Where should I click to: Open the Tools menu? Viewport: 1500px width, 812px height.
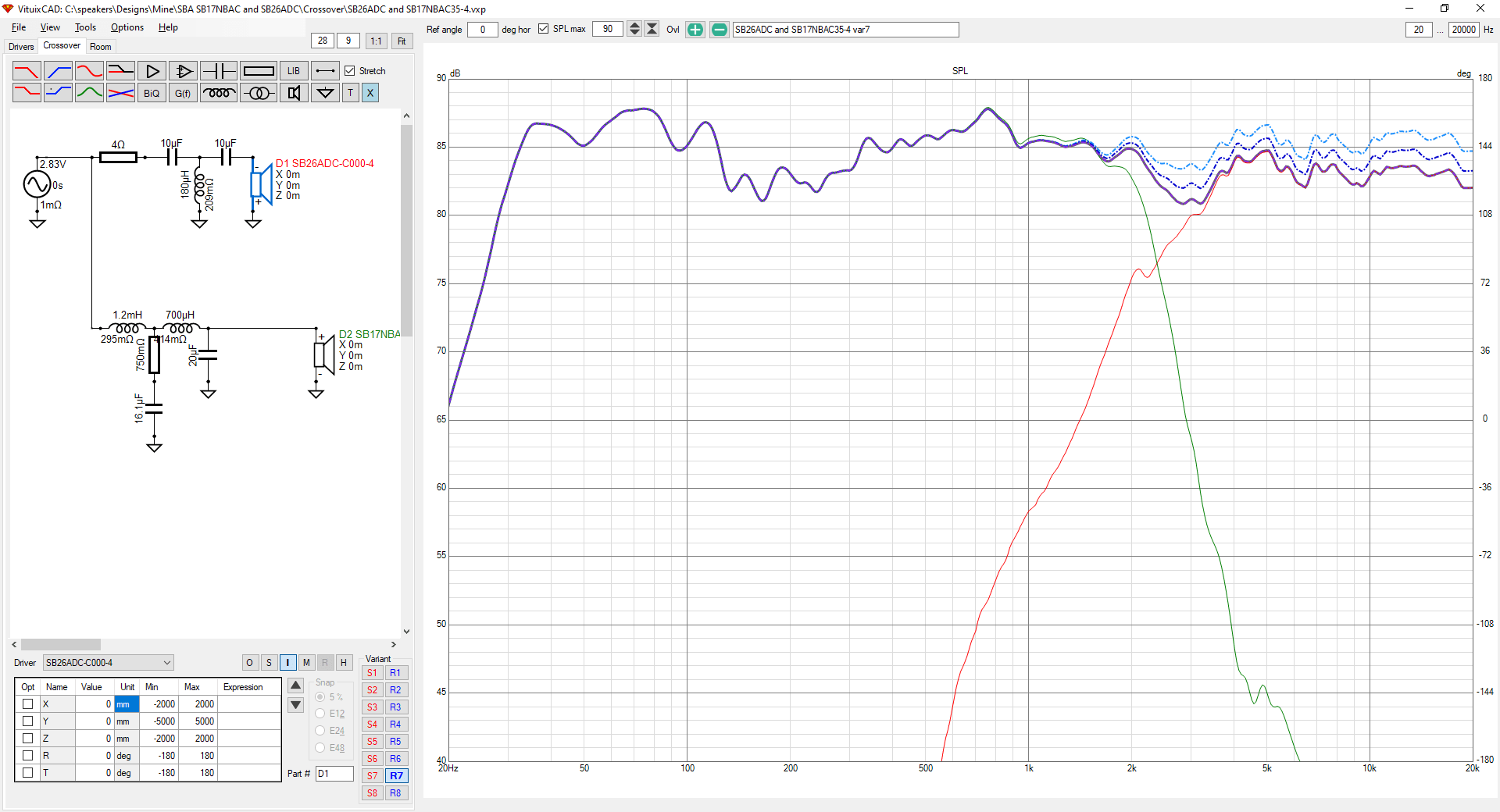(85, 27)
